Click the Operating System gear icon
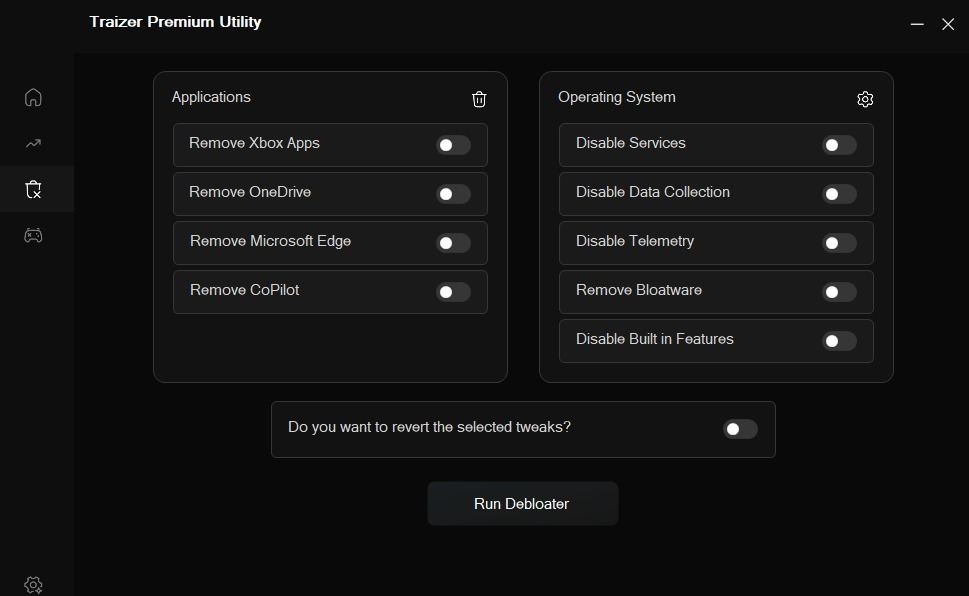 tap(865, 99)
